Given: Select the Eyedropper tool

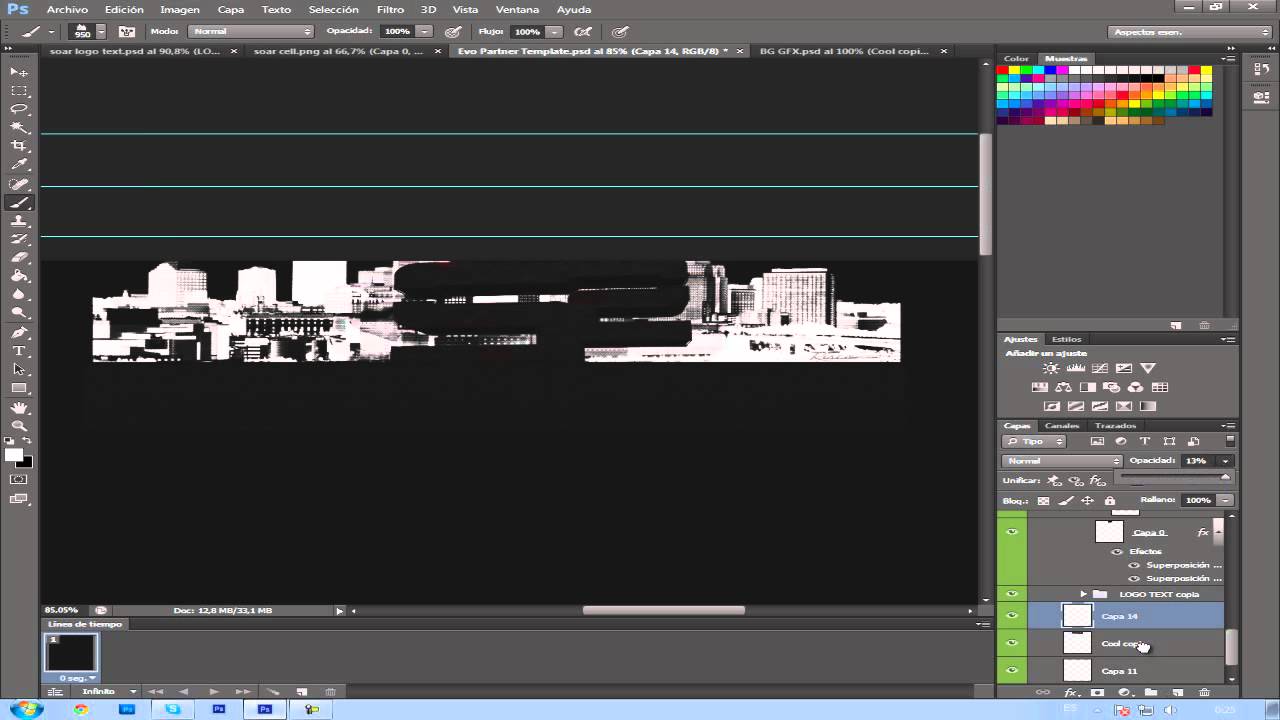Looking at the screenshot, I should (19, 165).
